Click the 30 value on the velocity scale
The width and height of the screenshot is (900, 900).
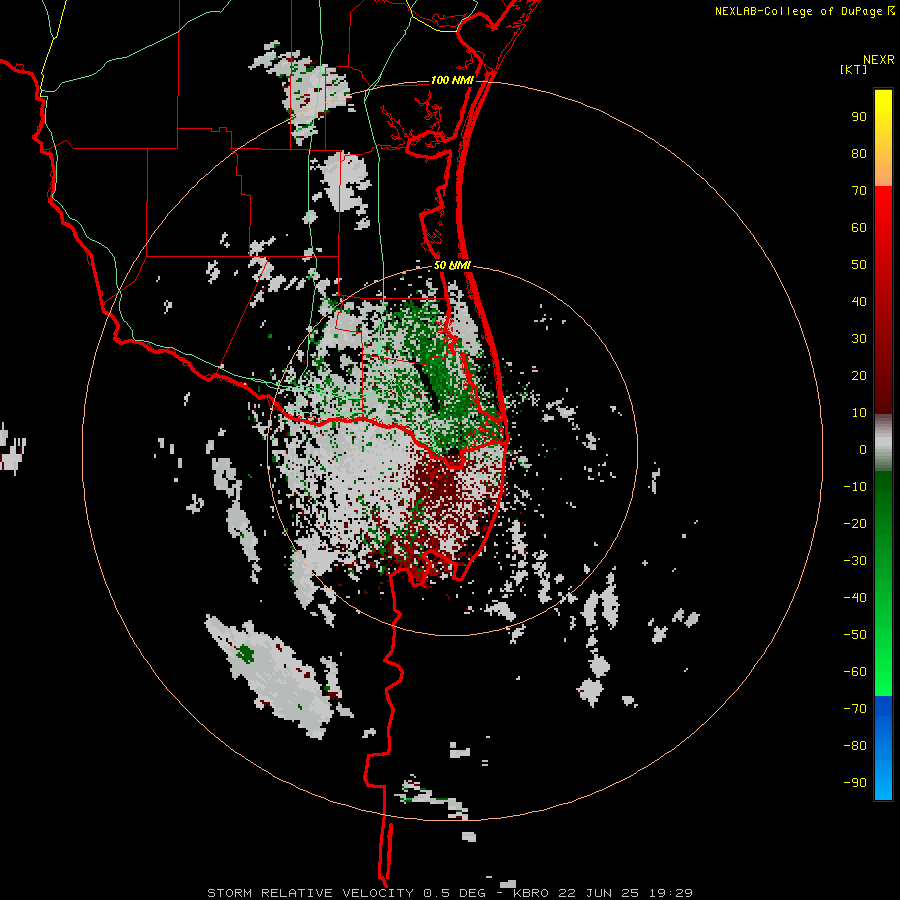point(859,339)
